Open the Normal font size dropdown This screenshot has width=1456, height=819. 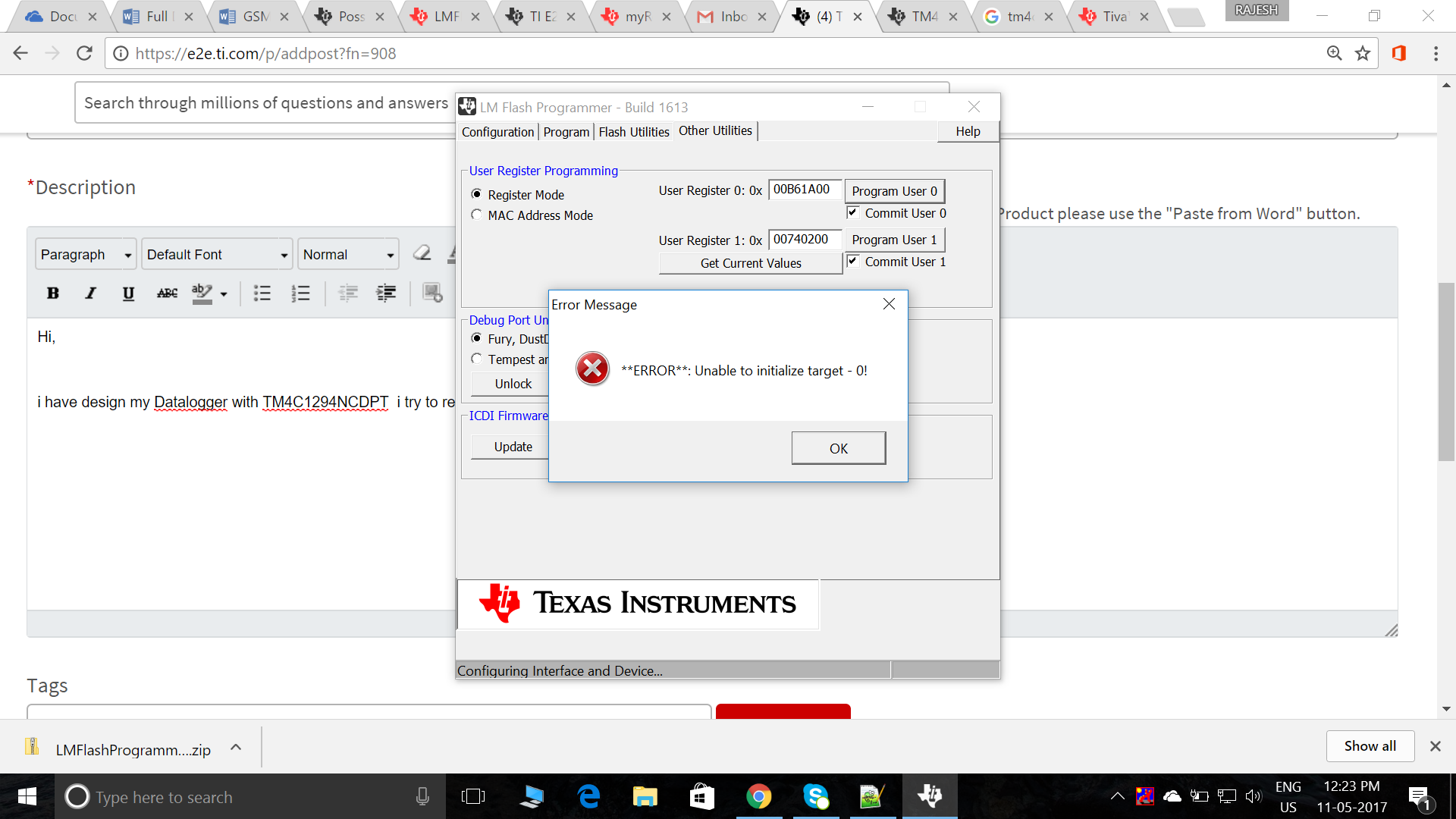pyautogui.click(x=348, y=255)
